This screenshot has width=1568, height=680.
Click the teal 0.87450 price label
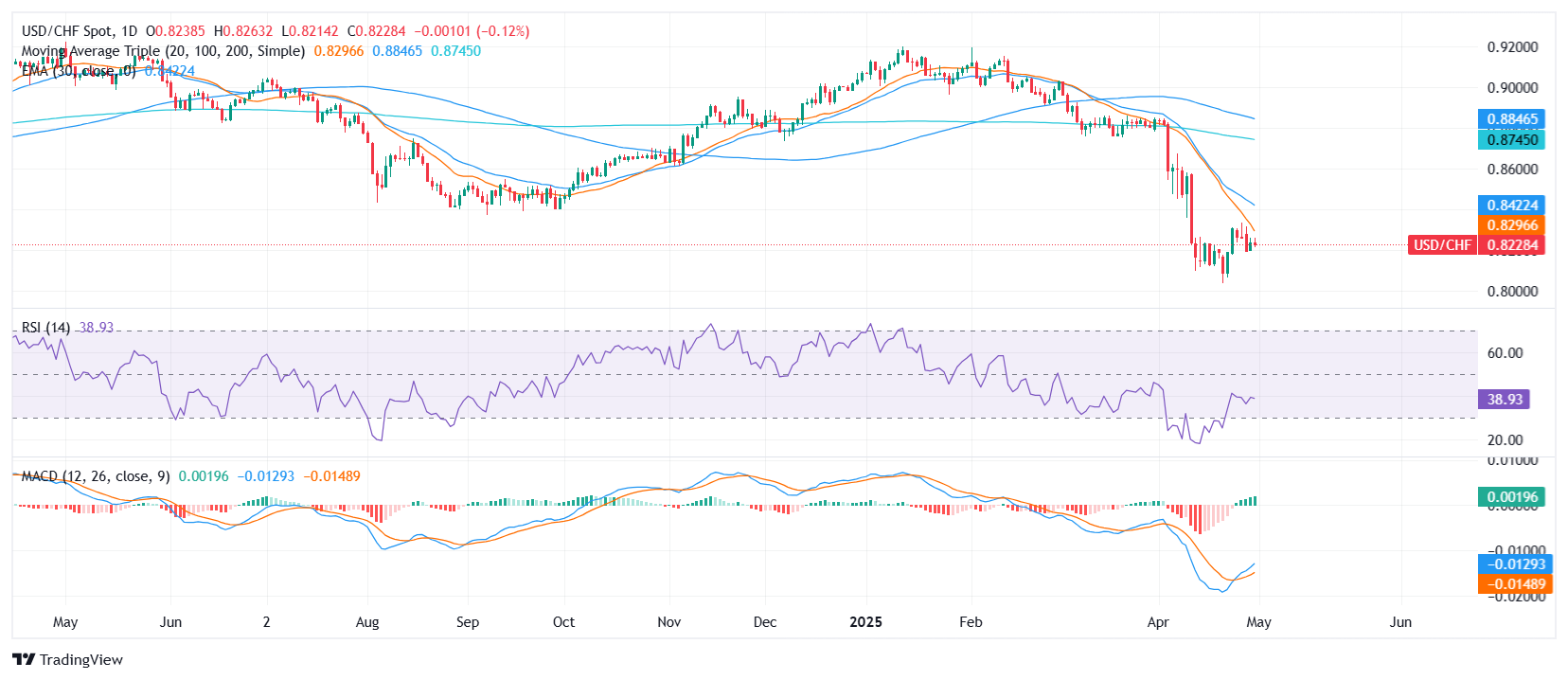click(1511, 140)
